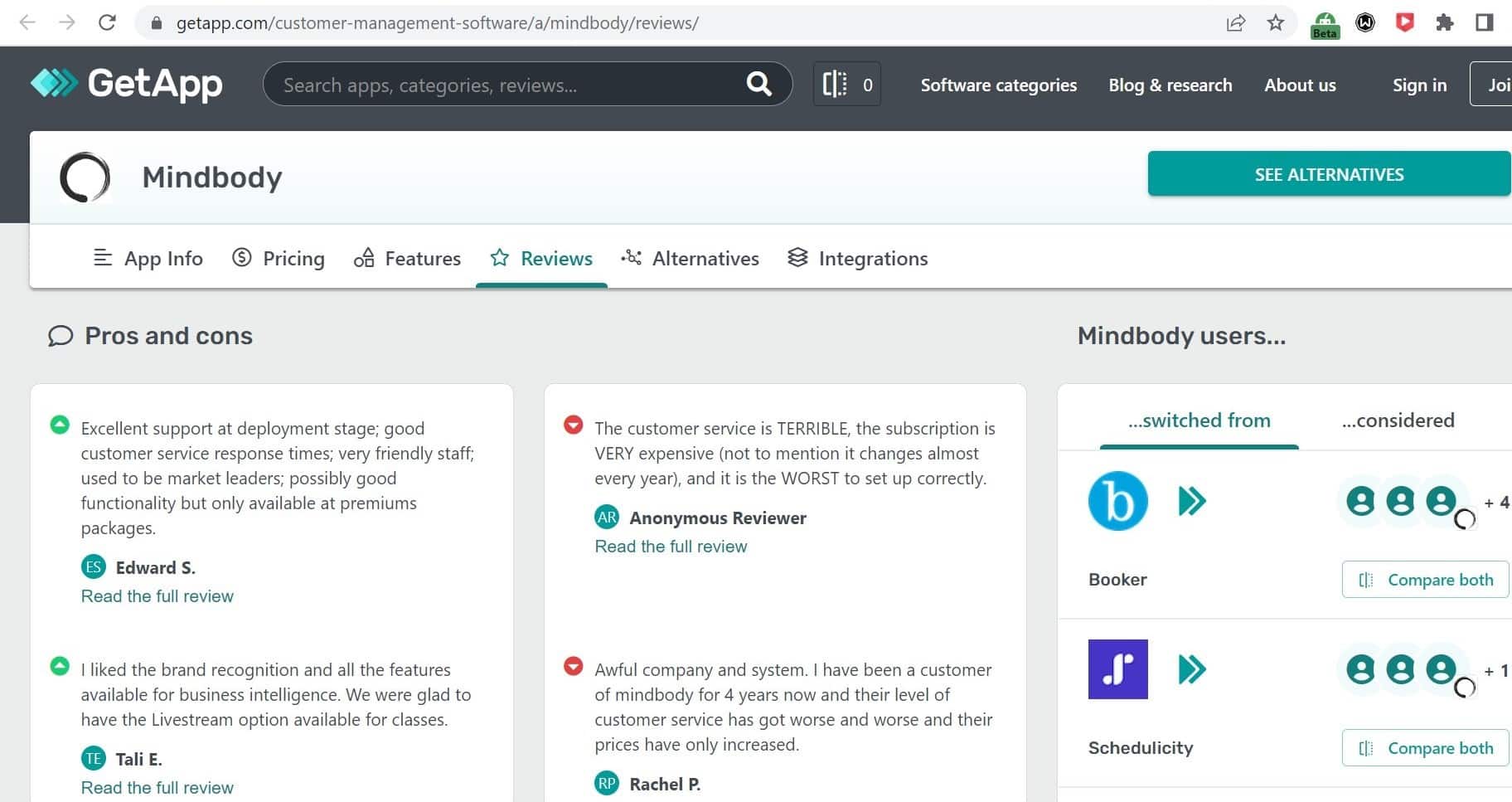Click the browser forward arrow
The image size is (1512, 802).
(x=67, y=22)
